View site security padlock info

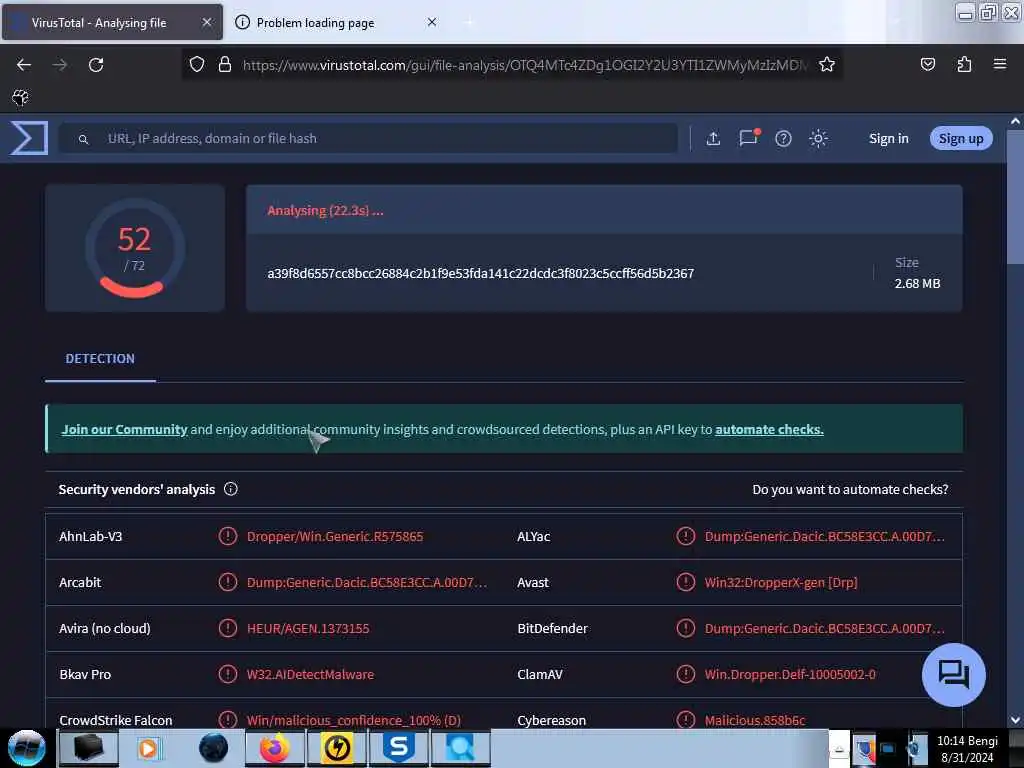pos(225,65)
